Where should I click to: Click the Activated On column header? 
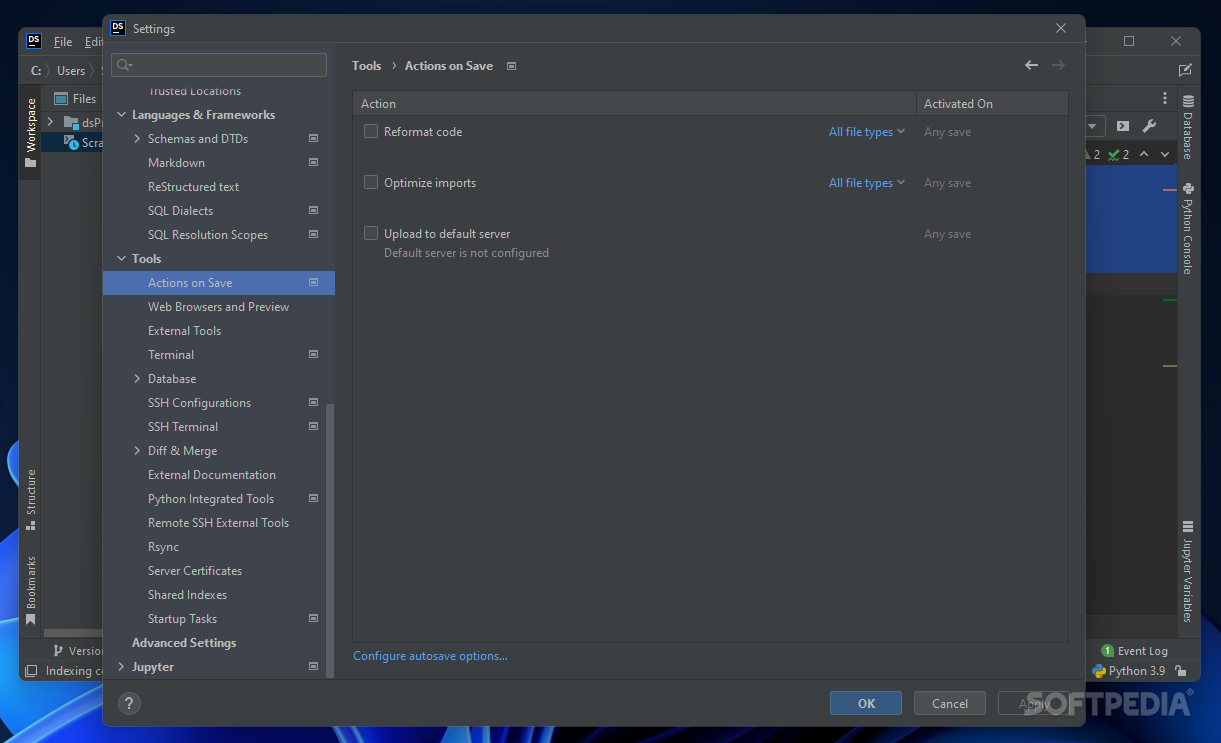coord(992,103)
